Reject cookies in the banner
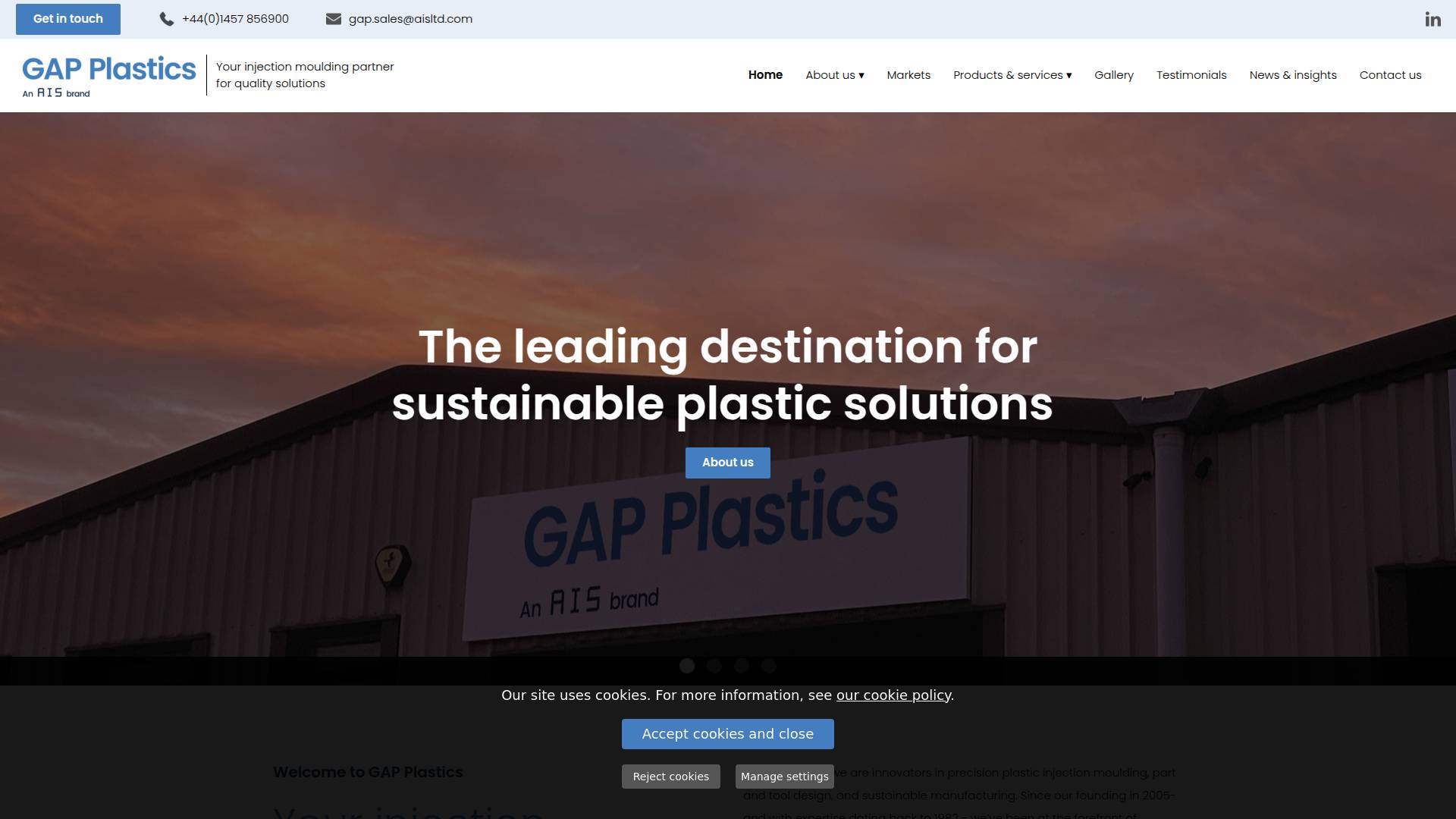The image size is (1456, 819). click(x=671, y=777)
